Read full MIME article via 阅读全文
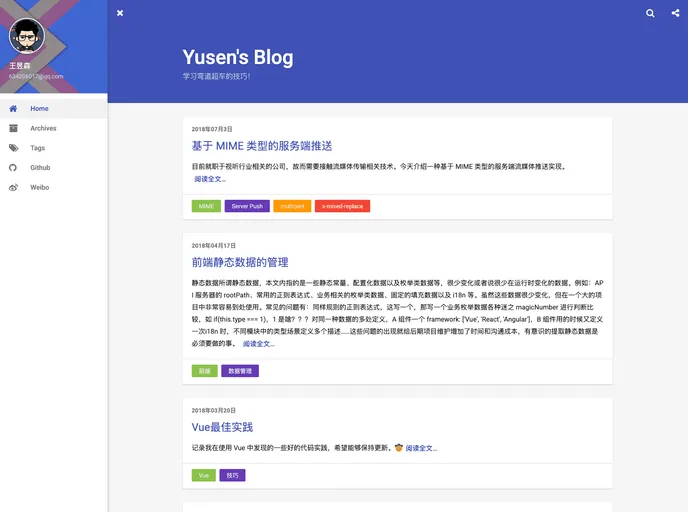Viewport: 688px width, 512px height. [210, 179]
